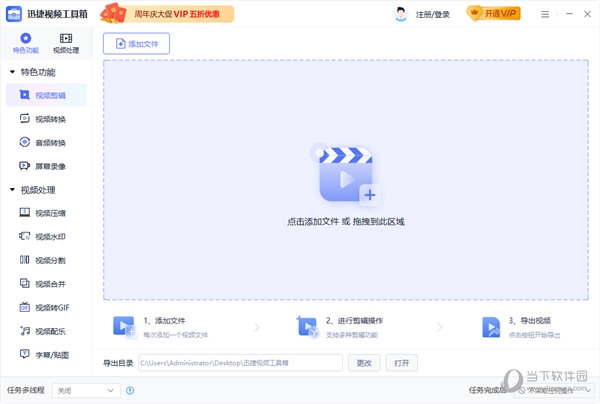600x404 pixels.
Task: Open 注册/登录 link
Action: [433, 15]
